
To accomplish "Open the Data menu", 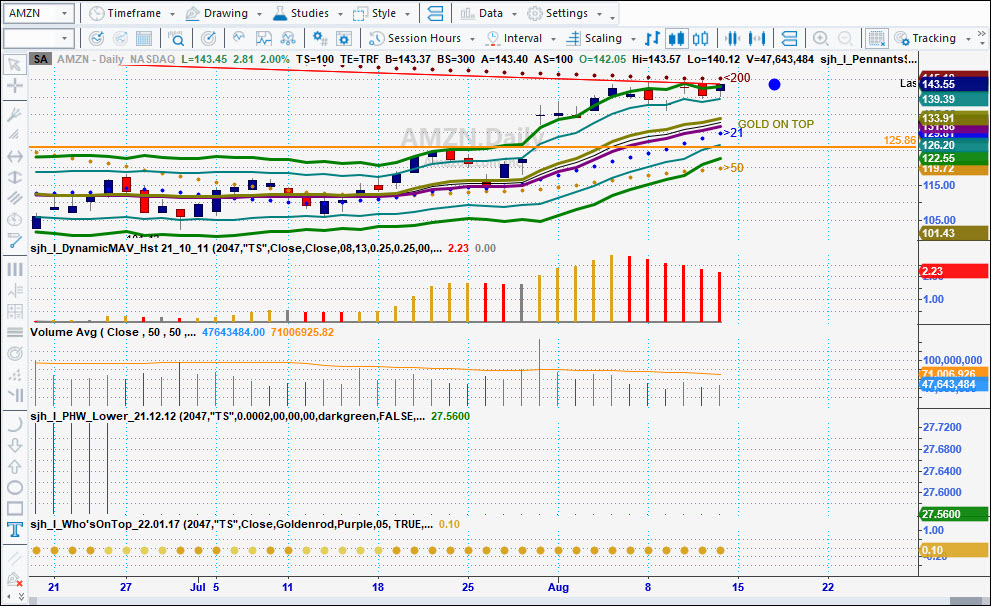I will [x=489, y=13].
